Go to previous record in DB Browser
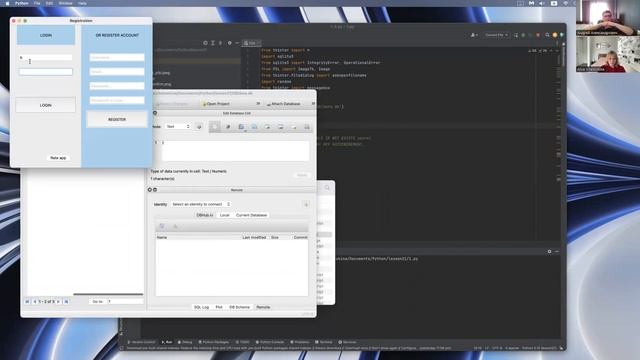Image resolution: width=640 pixels, height=360 pixels. [35, 302]
